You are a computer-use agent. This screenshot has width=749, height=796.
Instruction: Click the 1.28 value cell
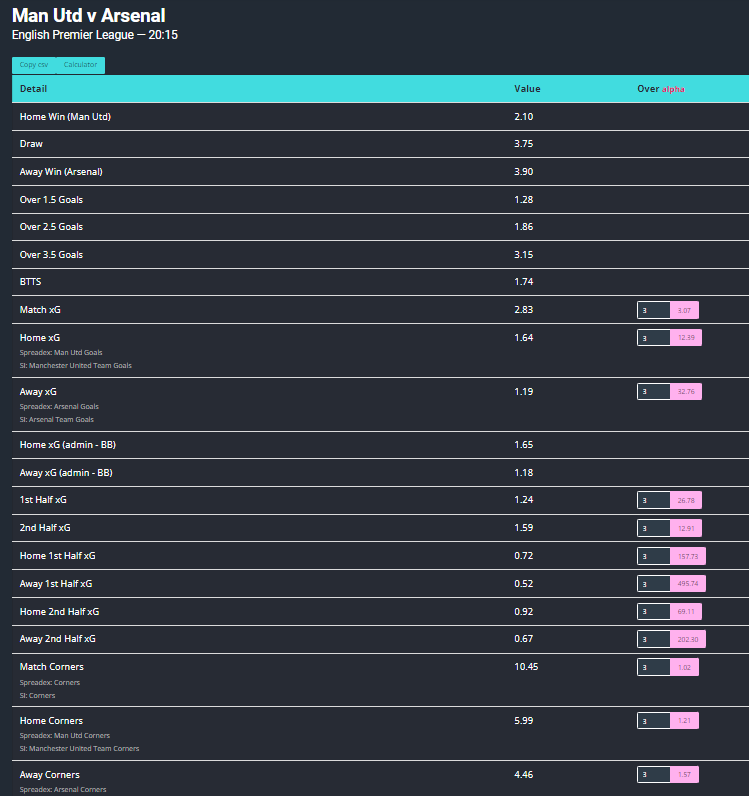pyautogui.click(x=524, y=200)
